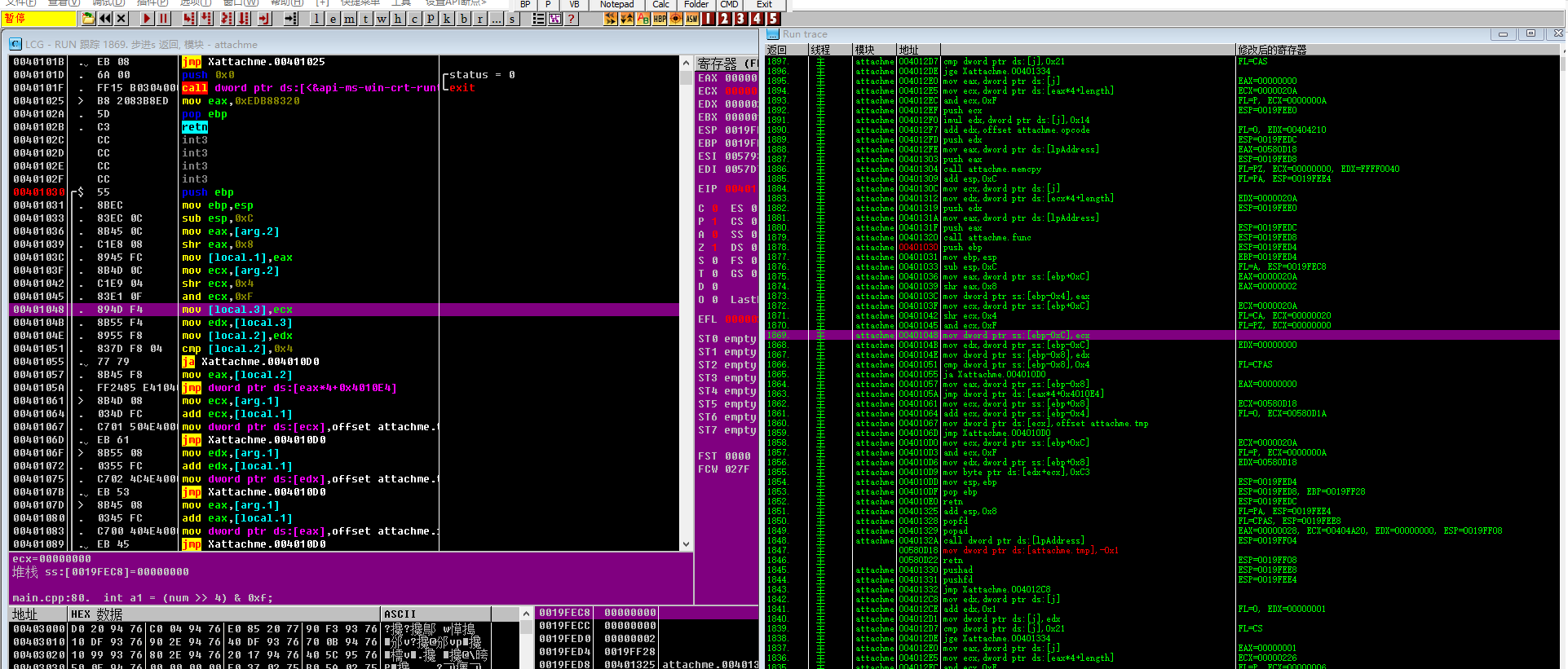Click dump pane scroll up arrow

[526, 614]
